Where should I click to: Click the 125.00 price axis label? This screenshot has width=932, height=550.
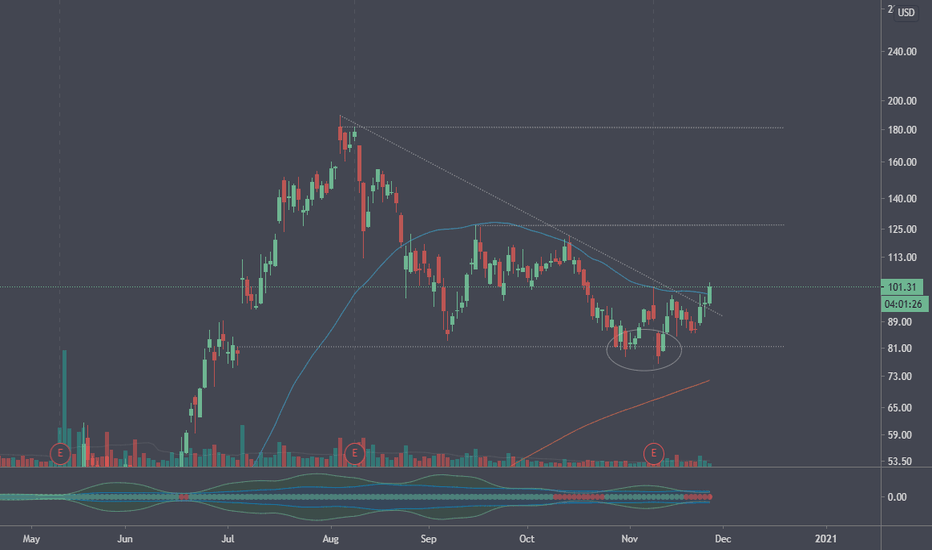902,229
